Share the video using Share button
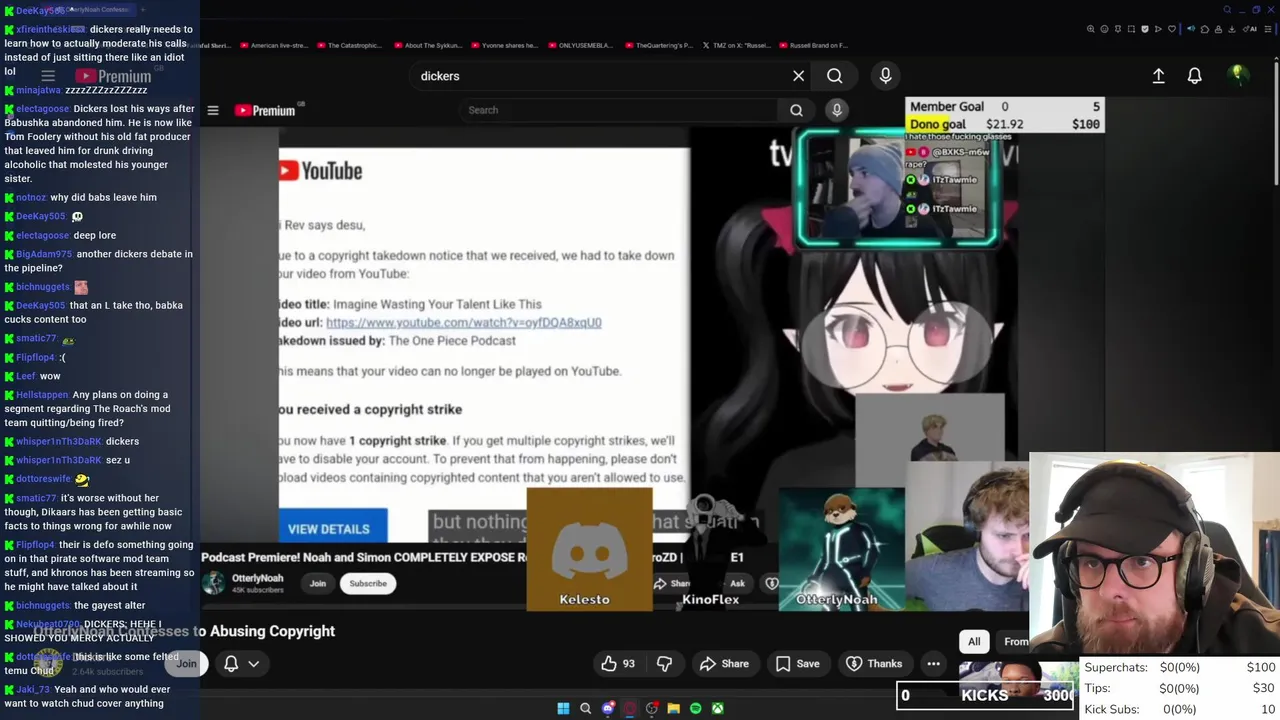 (x=724, y=663)
